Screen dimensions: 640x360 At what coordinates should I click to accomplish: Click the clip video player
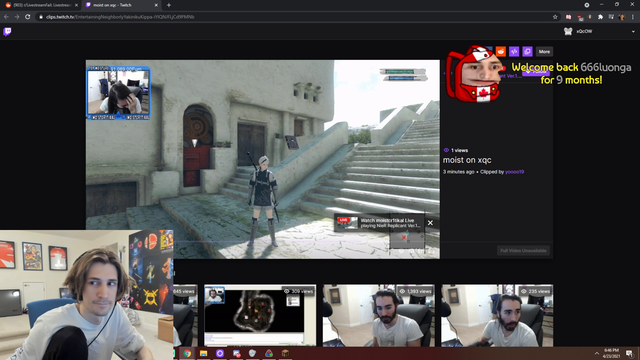click(x=263, y=159)
